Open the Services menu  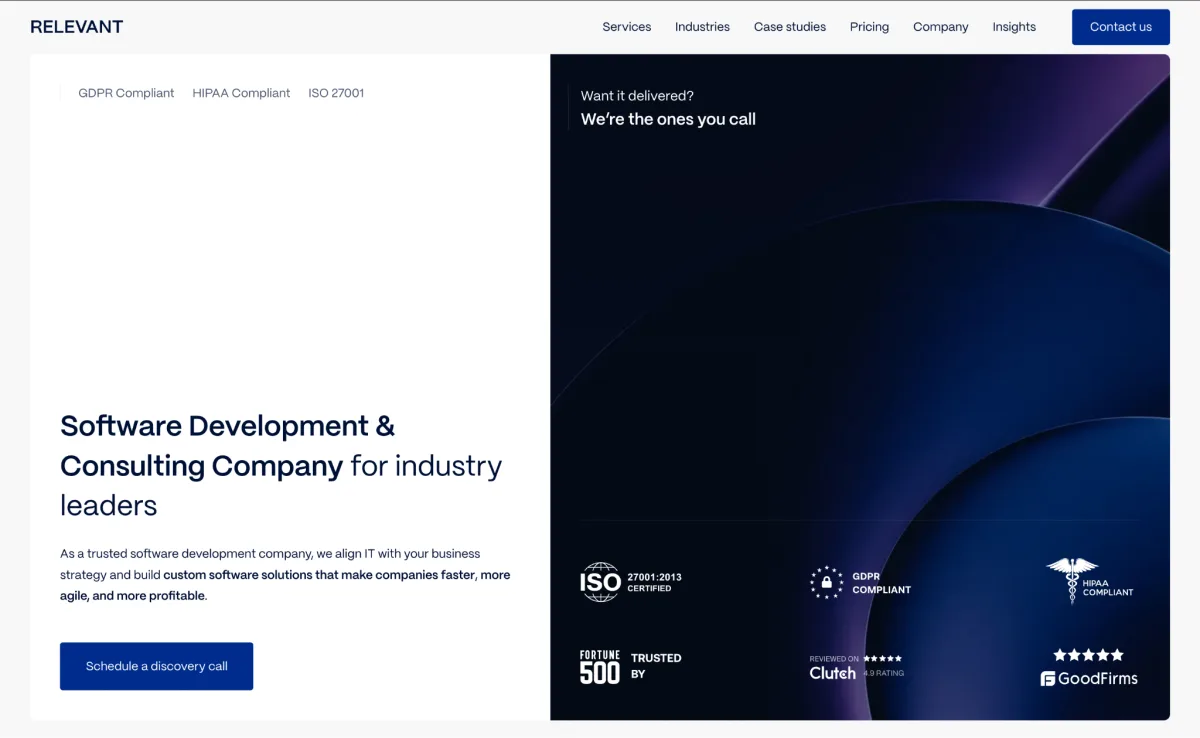click(x=627, y=27)
